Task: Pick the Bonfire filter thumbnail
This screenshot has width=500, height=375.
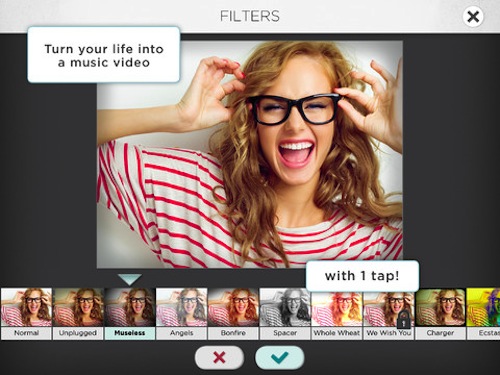Action: (x=233, y=307)
